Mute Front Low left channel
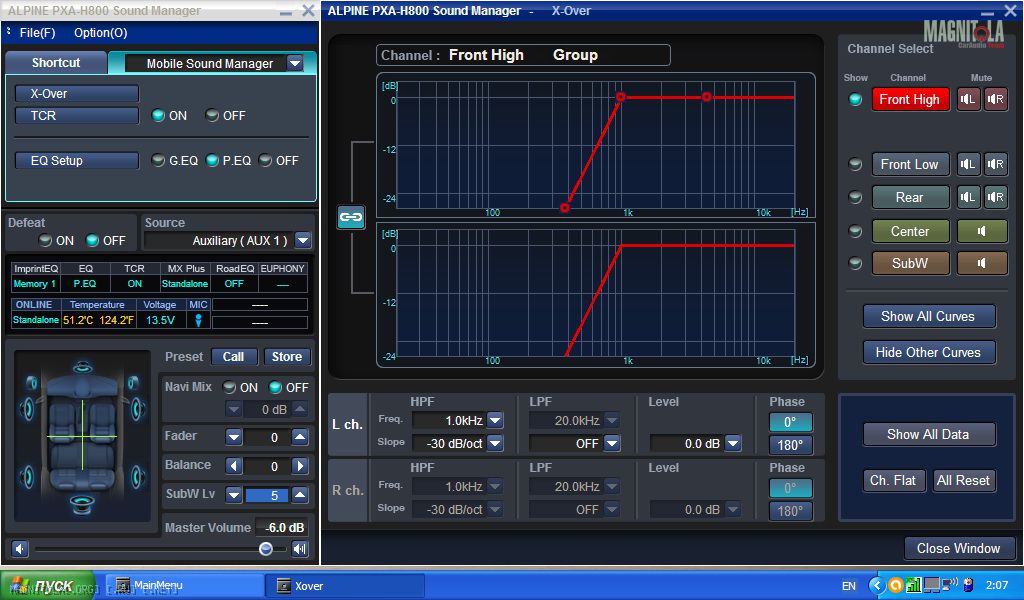Screen dimensions: 1024x600 coord(968,165)
